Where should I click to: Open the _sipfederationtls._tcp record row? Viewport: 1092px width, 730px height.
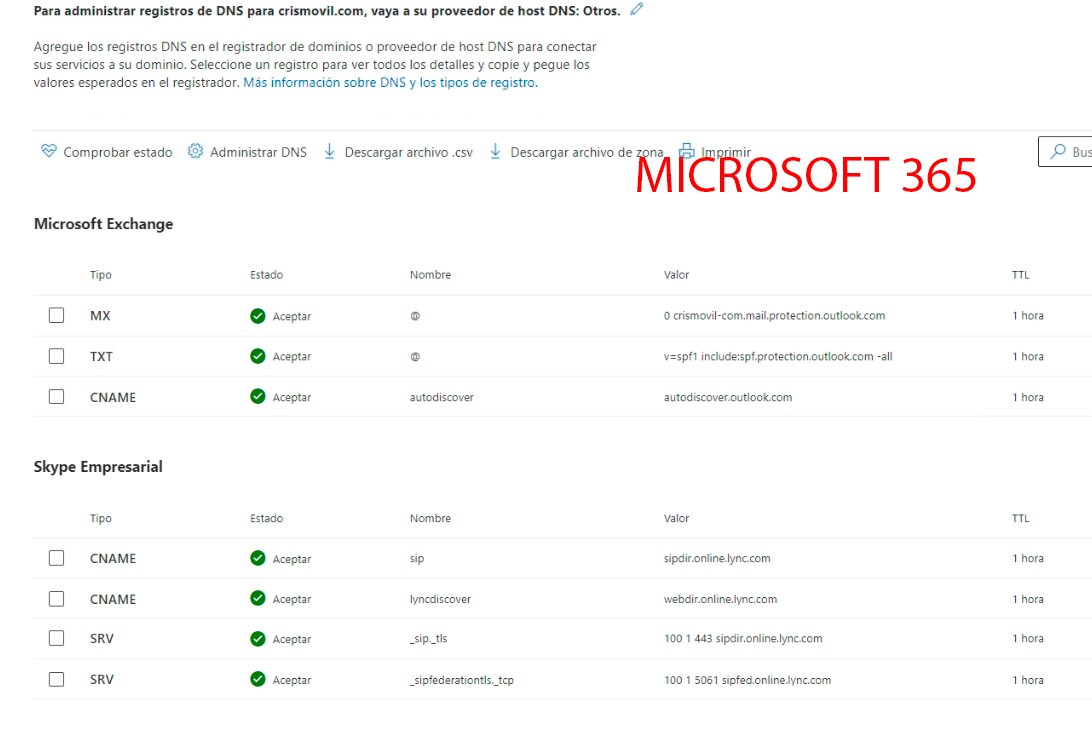461,680
